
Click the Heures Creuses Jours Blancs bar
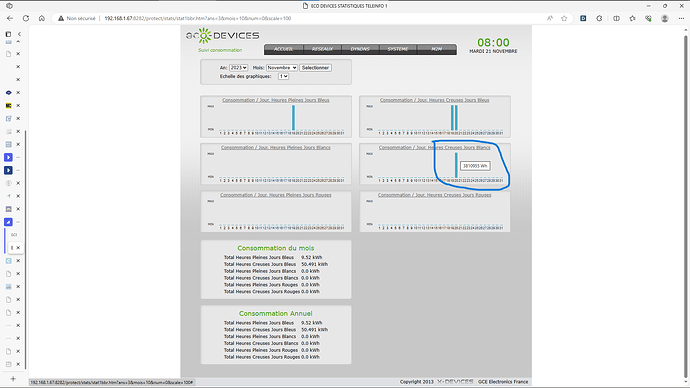pos(456,165)
